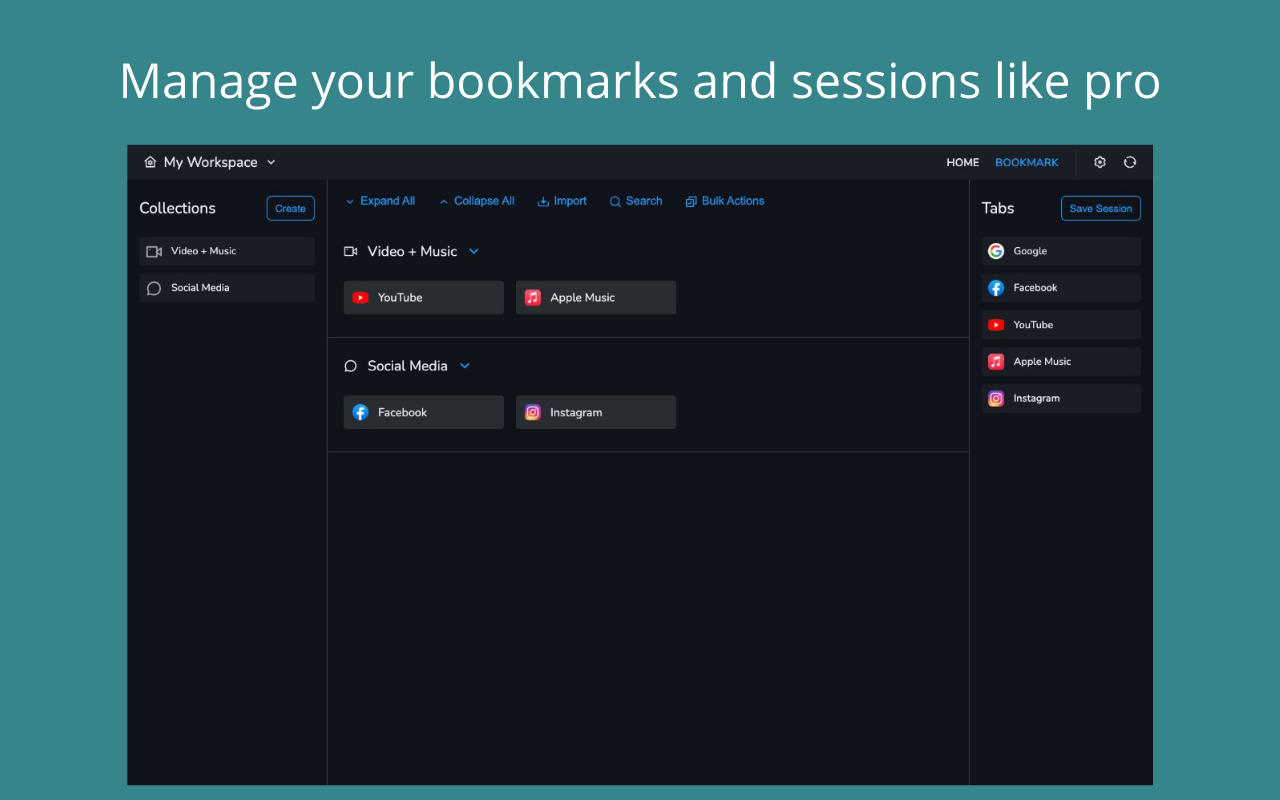Click the Expand All toolbar link

(x=380, y=201)
